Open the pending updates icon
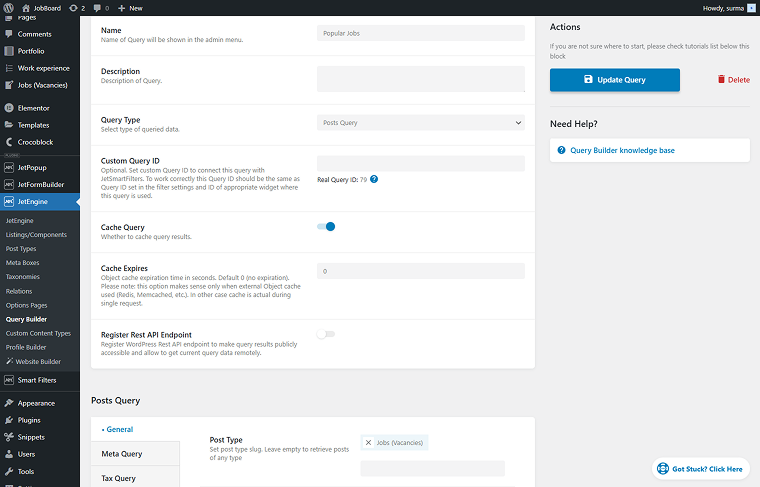The height and width of the screenshot is (487, 760). [73, 8]
